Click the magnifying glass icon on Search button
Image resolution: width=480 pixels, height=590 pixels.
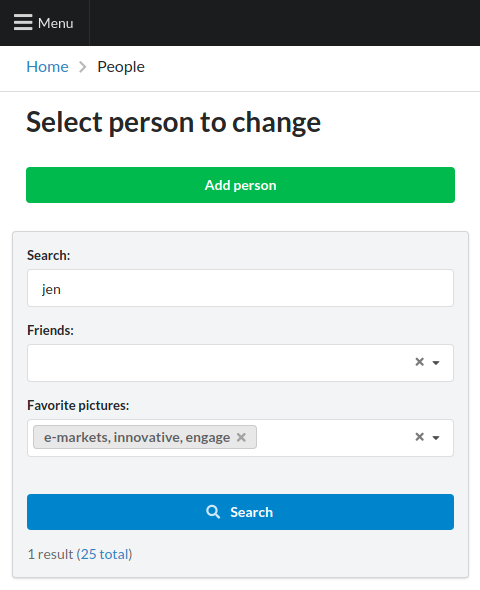[213, 512]
